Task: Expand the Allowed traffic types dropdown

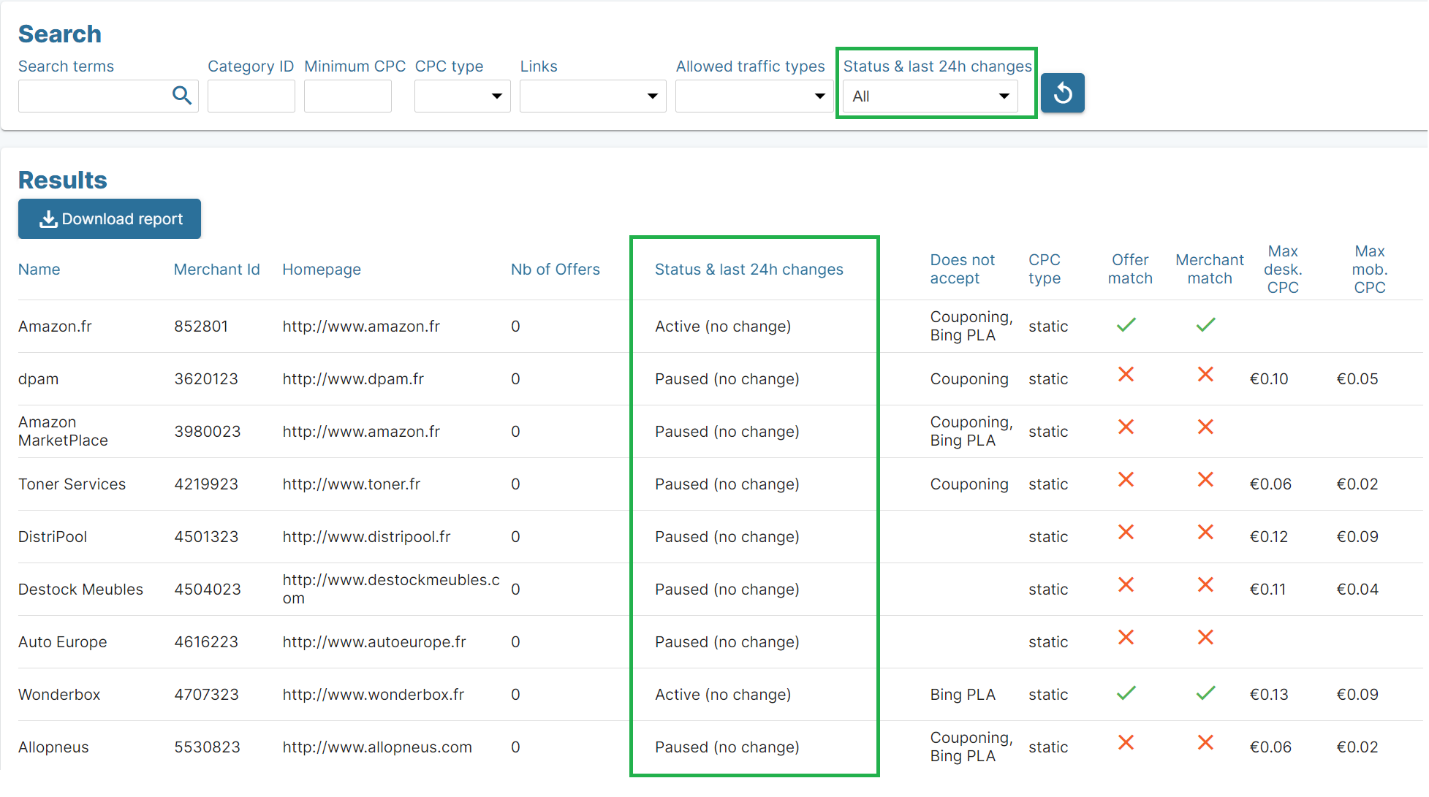Action: 754,96
